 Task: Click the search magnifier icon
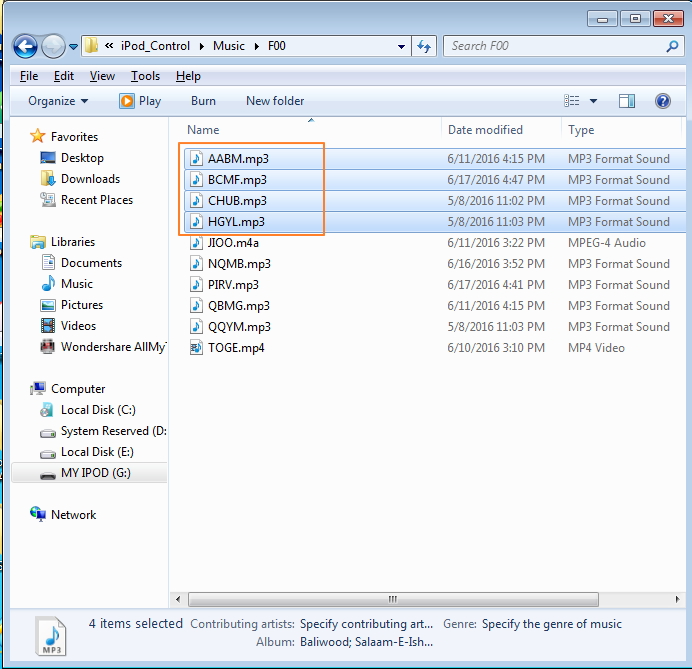(671, 46)
